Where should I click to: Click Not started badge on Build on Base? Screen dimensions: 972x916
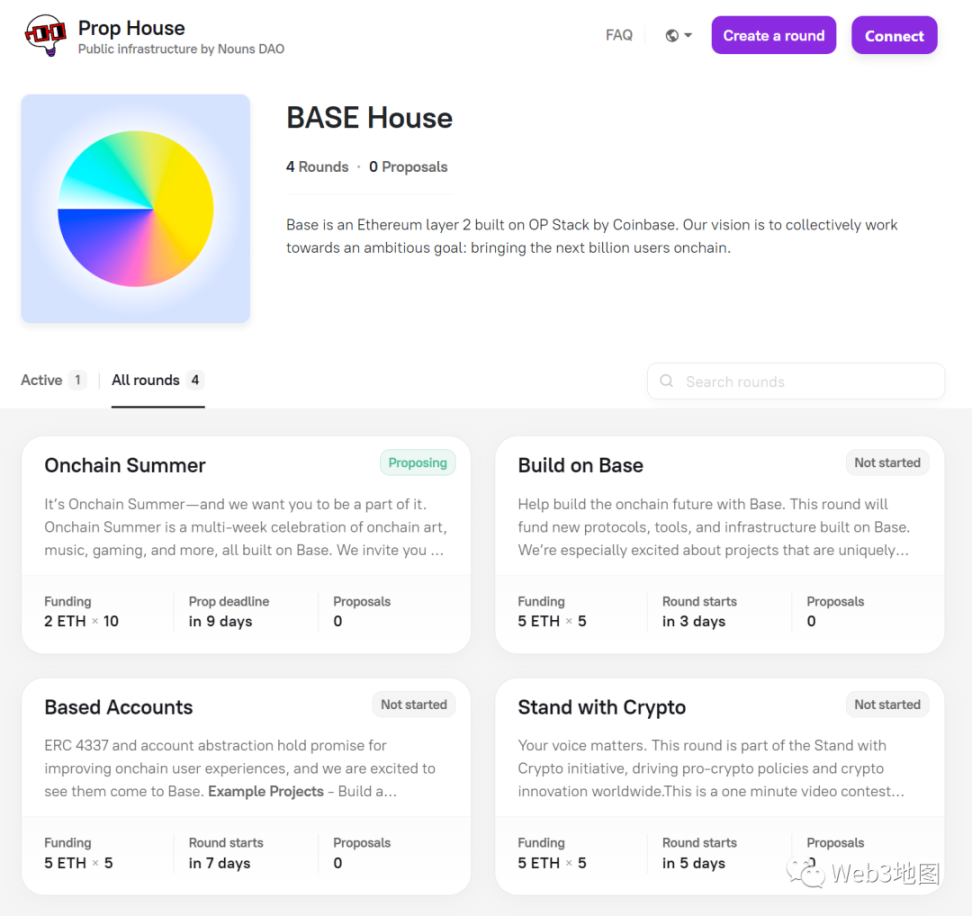(887, 463)
